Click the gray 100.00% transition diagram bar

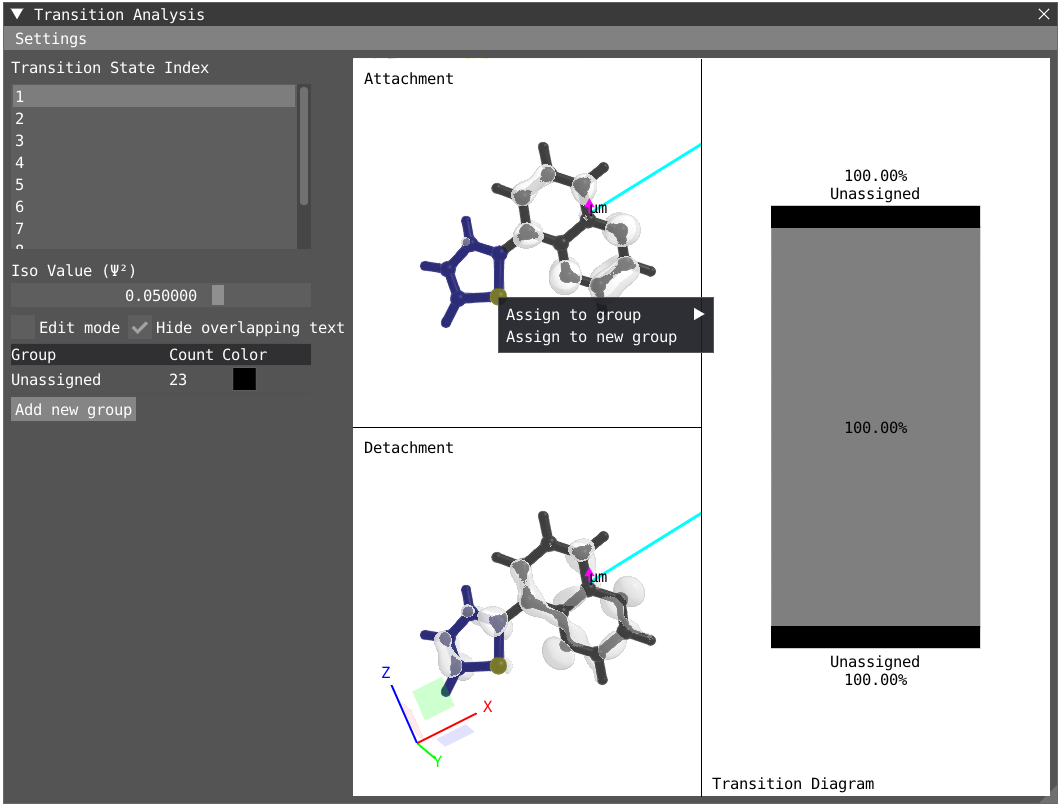[875, 427]
